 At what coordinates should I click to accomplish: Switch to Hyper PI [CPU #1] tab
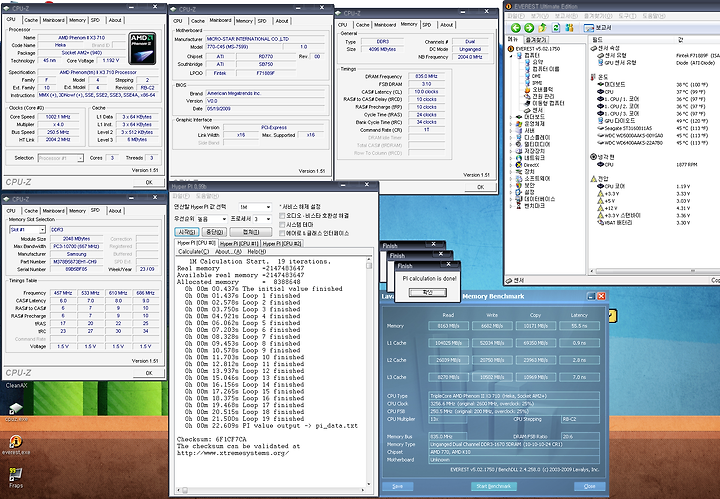point(239,244)
